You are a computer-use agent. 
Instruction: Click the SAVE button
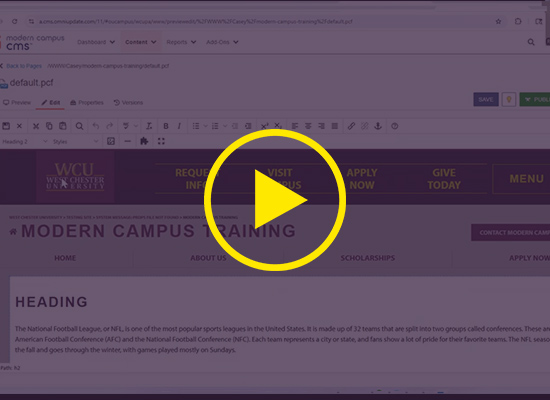tap(486, 100)
